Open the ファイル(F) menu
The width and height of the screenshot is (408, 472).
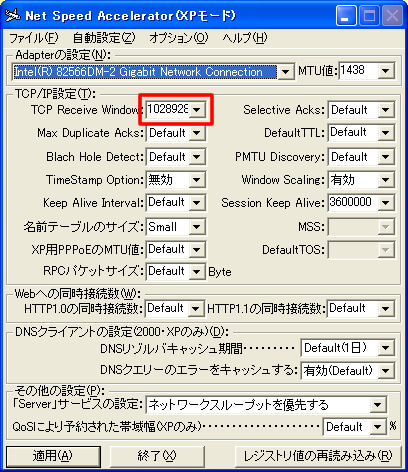click(x=33, y=38)
